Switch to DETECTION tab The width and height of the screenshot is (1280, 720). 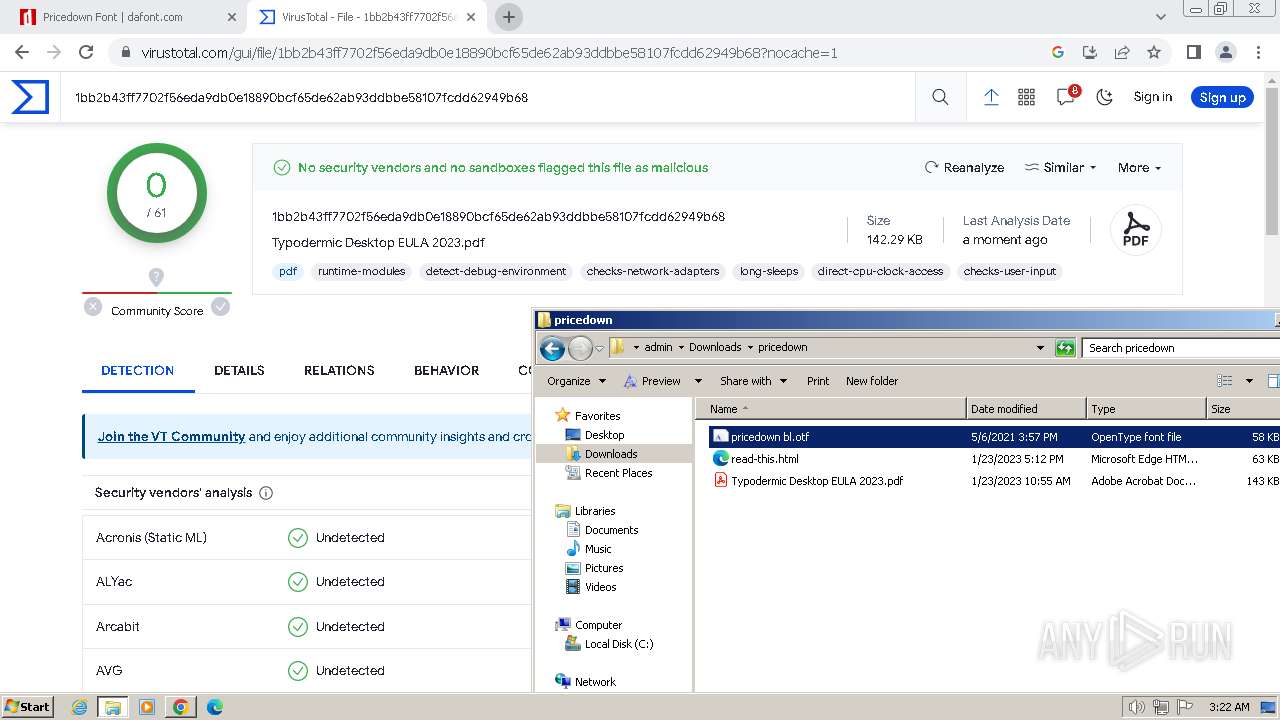137,370
